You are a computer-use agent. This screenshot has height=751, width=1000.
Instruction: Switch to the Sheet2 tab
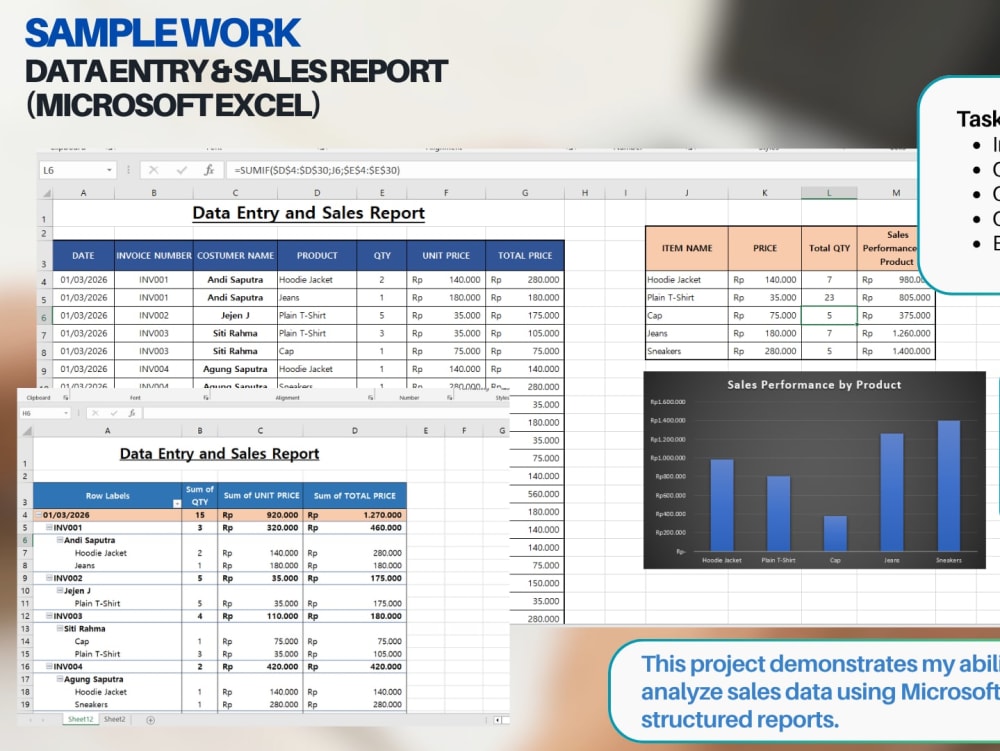pyautogui.click(x=115, y=719)
